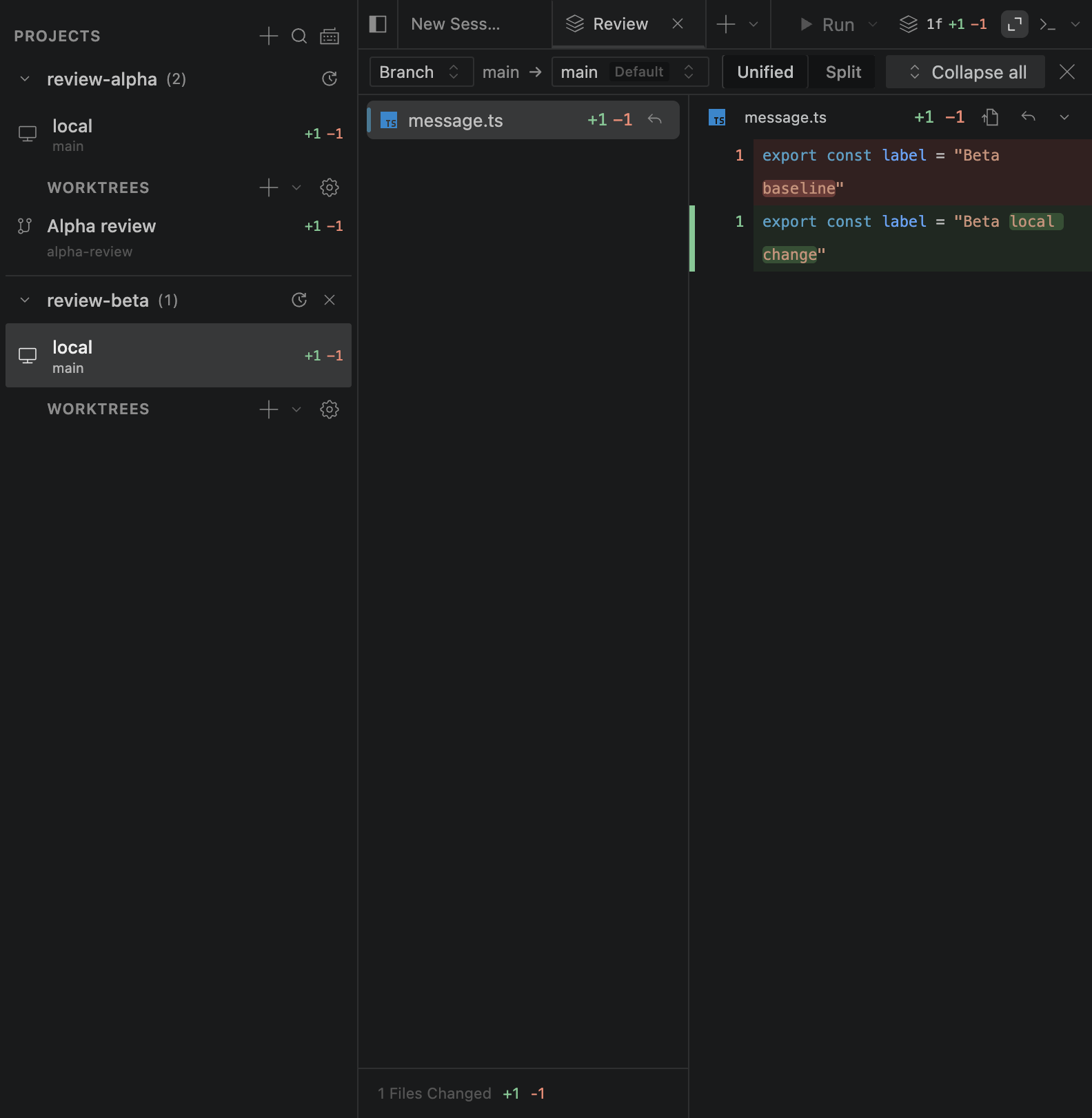Expand the review panel to full size
1092x1118 pixels.
1015,24
